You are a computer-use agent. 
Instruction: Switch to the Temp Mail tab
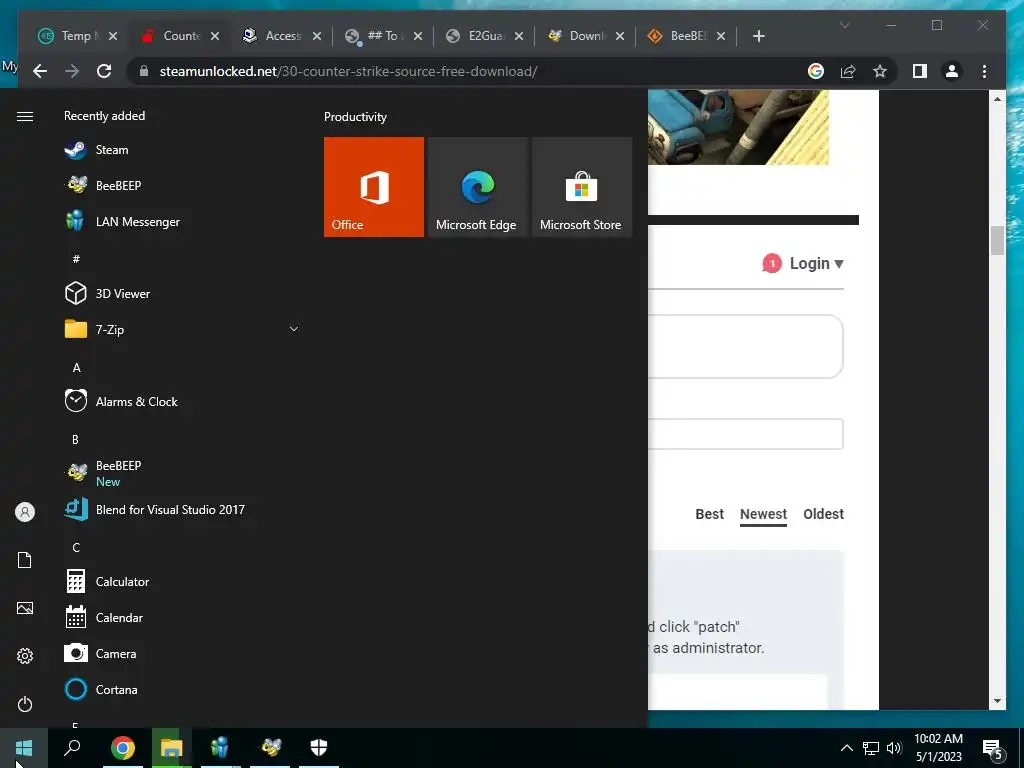tap(76, 36)
